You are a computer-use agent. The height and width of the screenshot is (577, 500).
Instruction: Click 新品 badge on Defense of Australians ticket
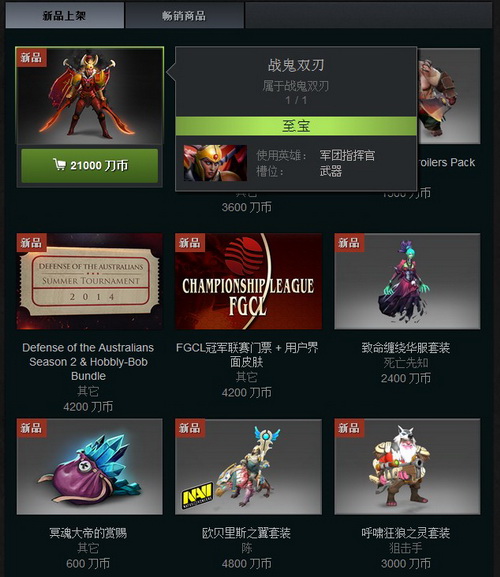coord(31,243)
